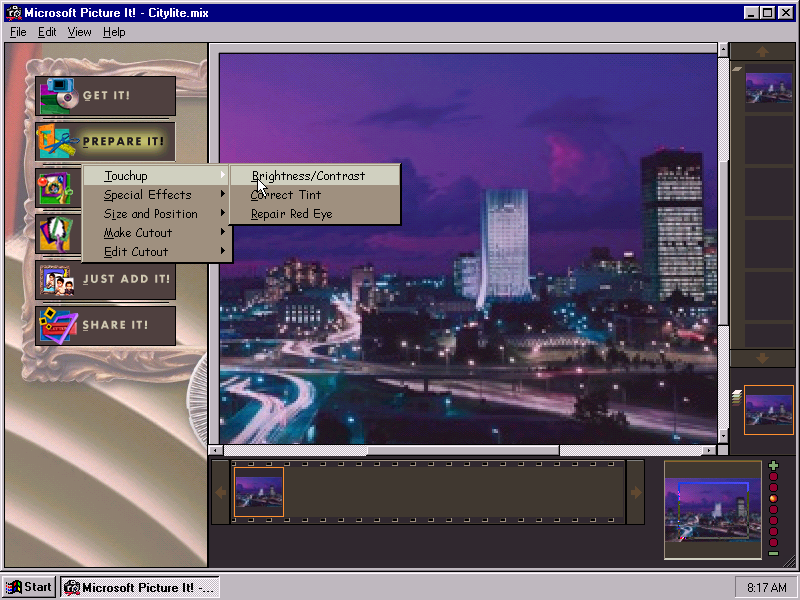Open the Just Add It! section
This screenshot has width=800, height=600.
click(105, 281)
